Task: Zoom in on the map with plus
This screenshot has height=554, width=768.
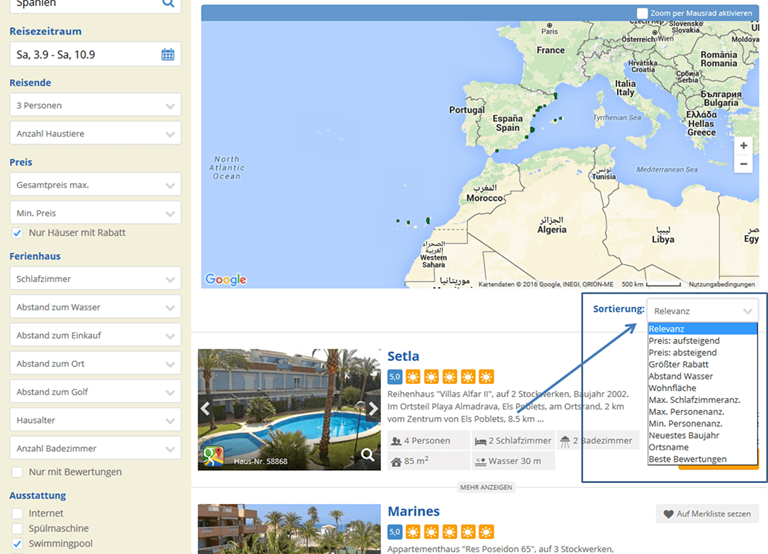Action: [743, 146]
